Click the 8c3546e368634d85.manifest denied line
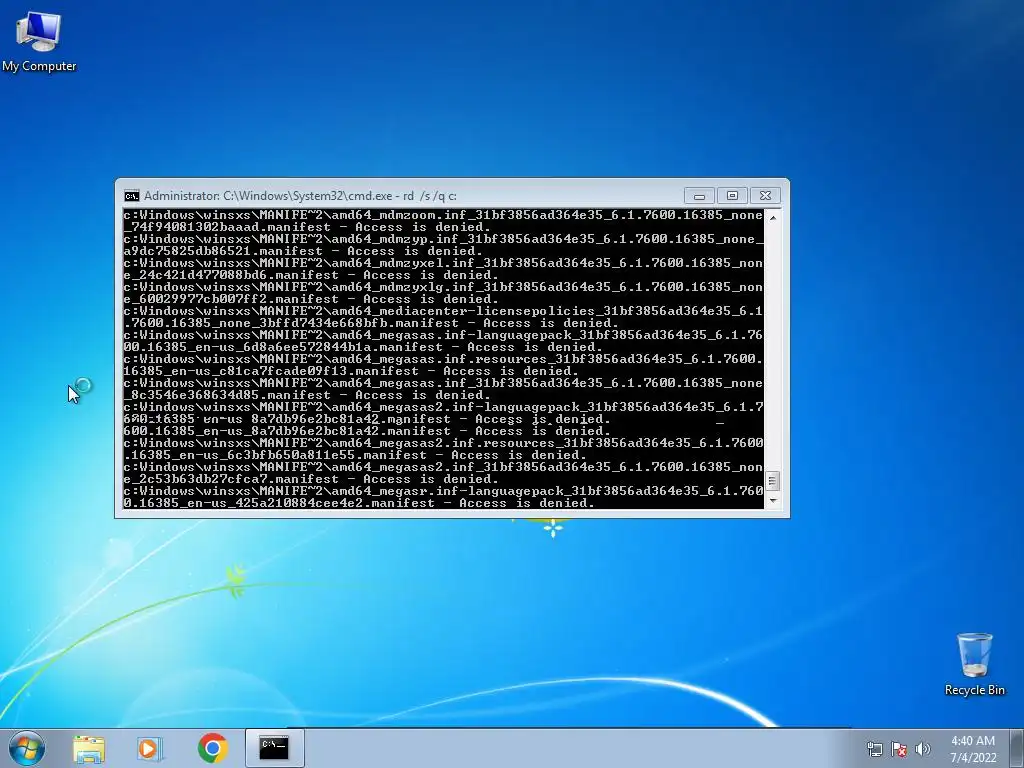This screenshot has height=768, width=1024. pos(307,395)
